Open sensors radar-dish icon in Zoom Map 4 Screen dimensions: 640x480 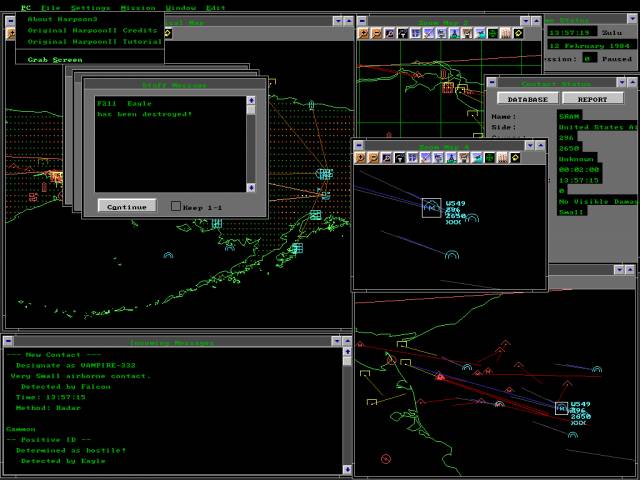[400, 158]
